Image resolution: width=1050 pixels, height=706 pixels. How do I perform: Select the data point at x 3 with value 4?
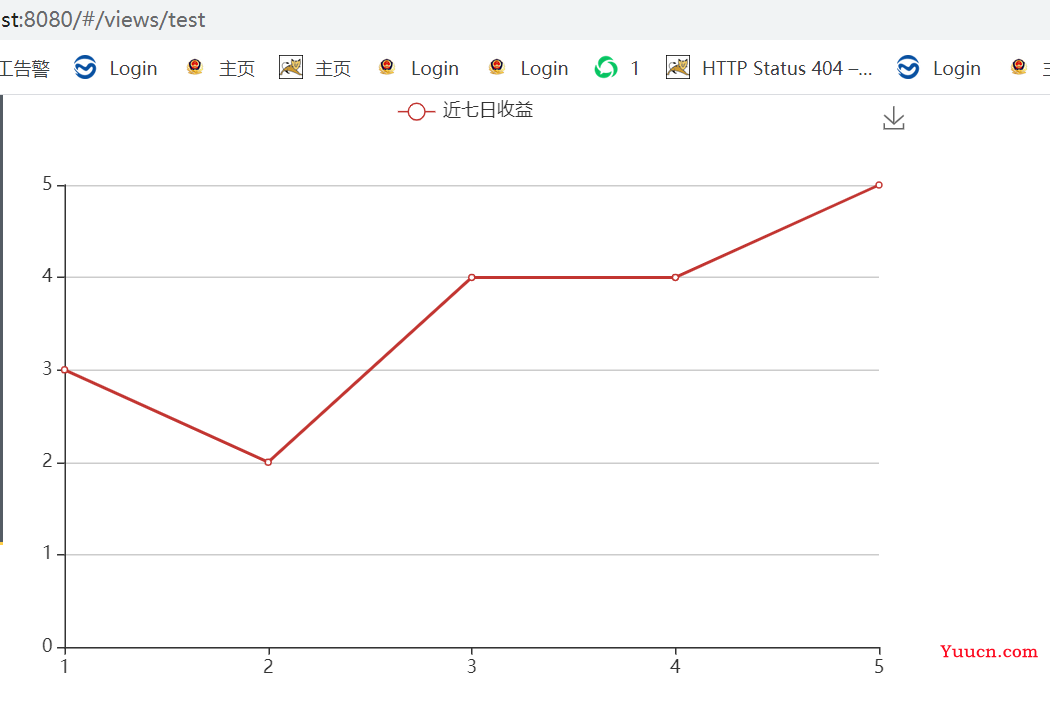[x=471, y=277]
